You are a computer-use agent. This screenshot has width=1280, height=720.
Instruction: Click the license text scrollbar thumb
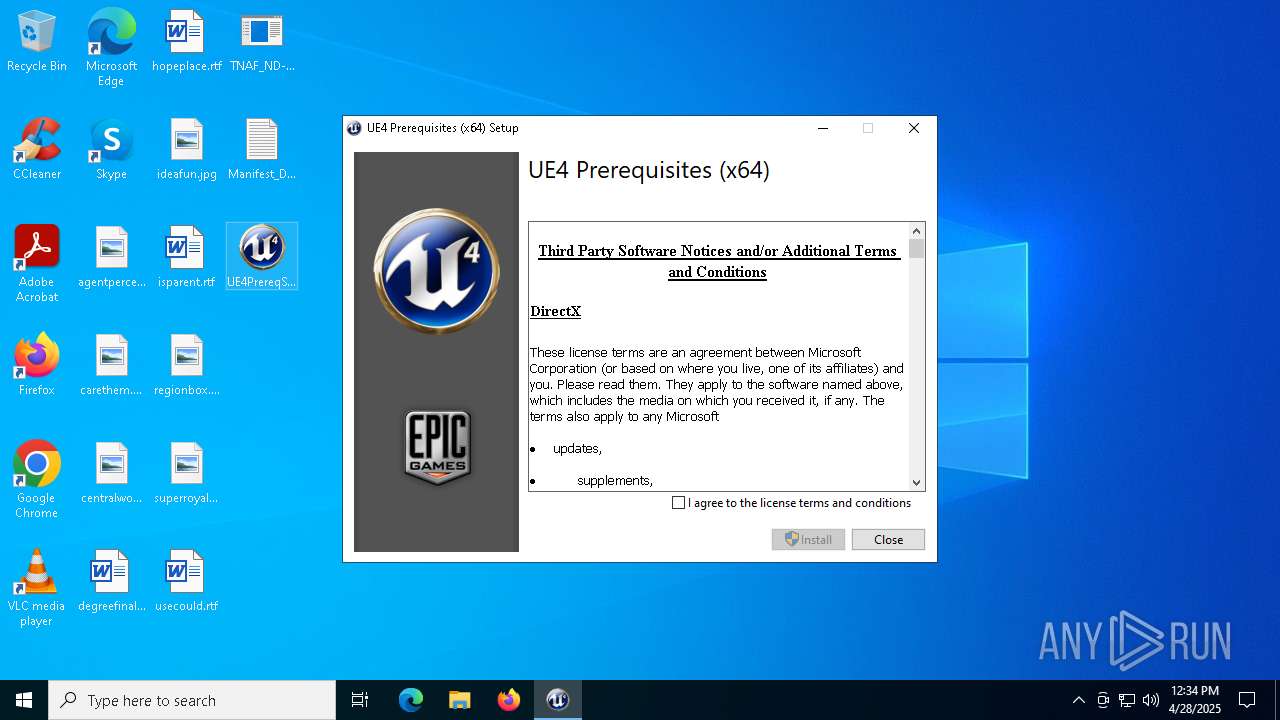pos(916,249)
